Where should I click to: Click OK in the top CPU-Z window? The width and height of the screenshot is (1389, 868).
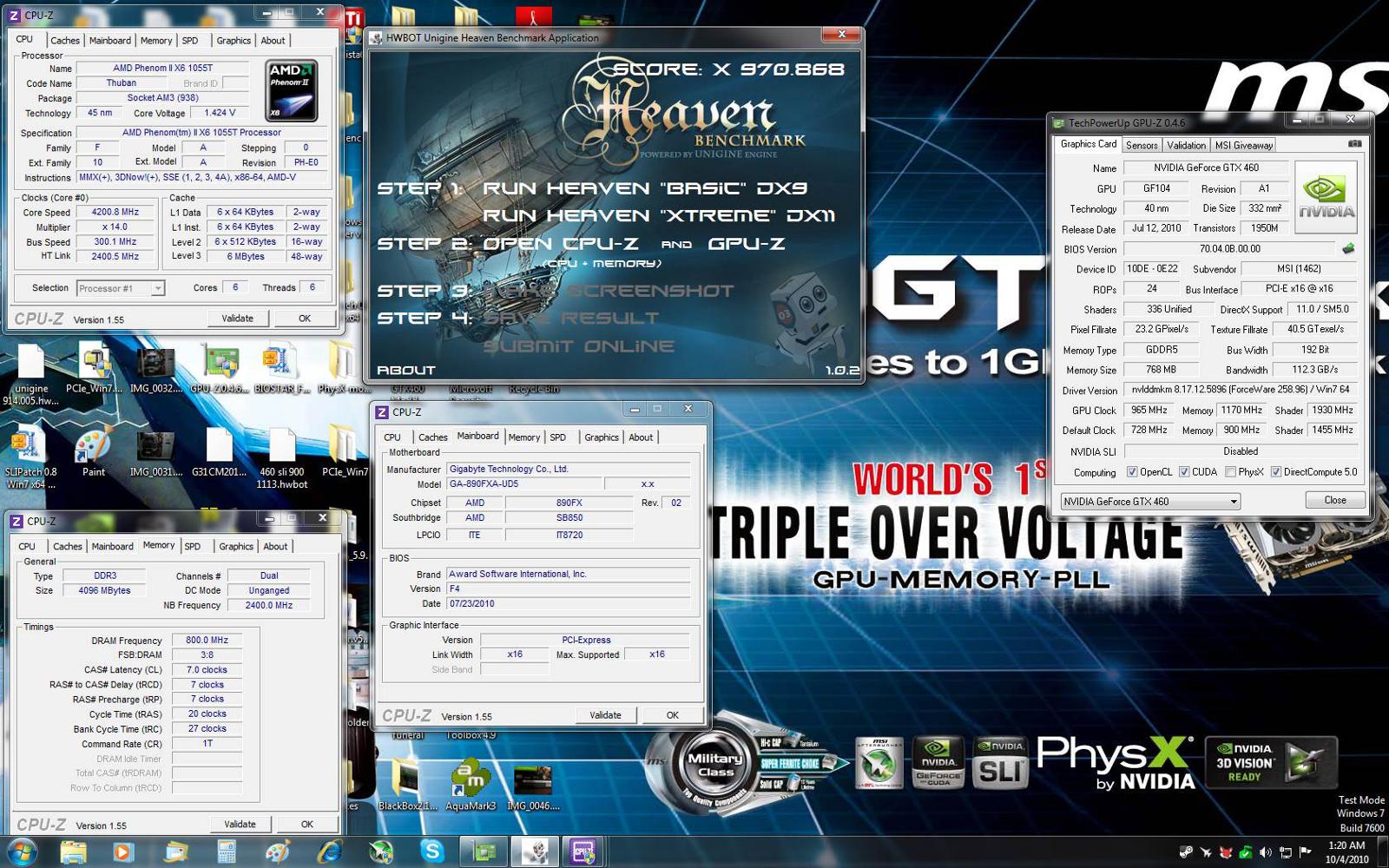[x=305, y=319]
